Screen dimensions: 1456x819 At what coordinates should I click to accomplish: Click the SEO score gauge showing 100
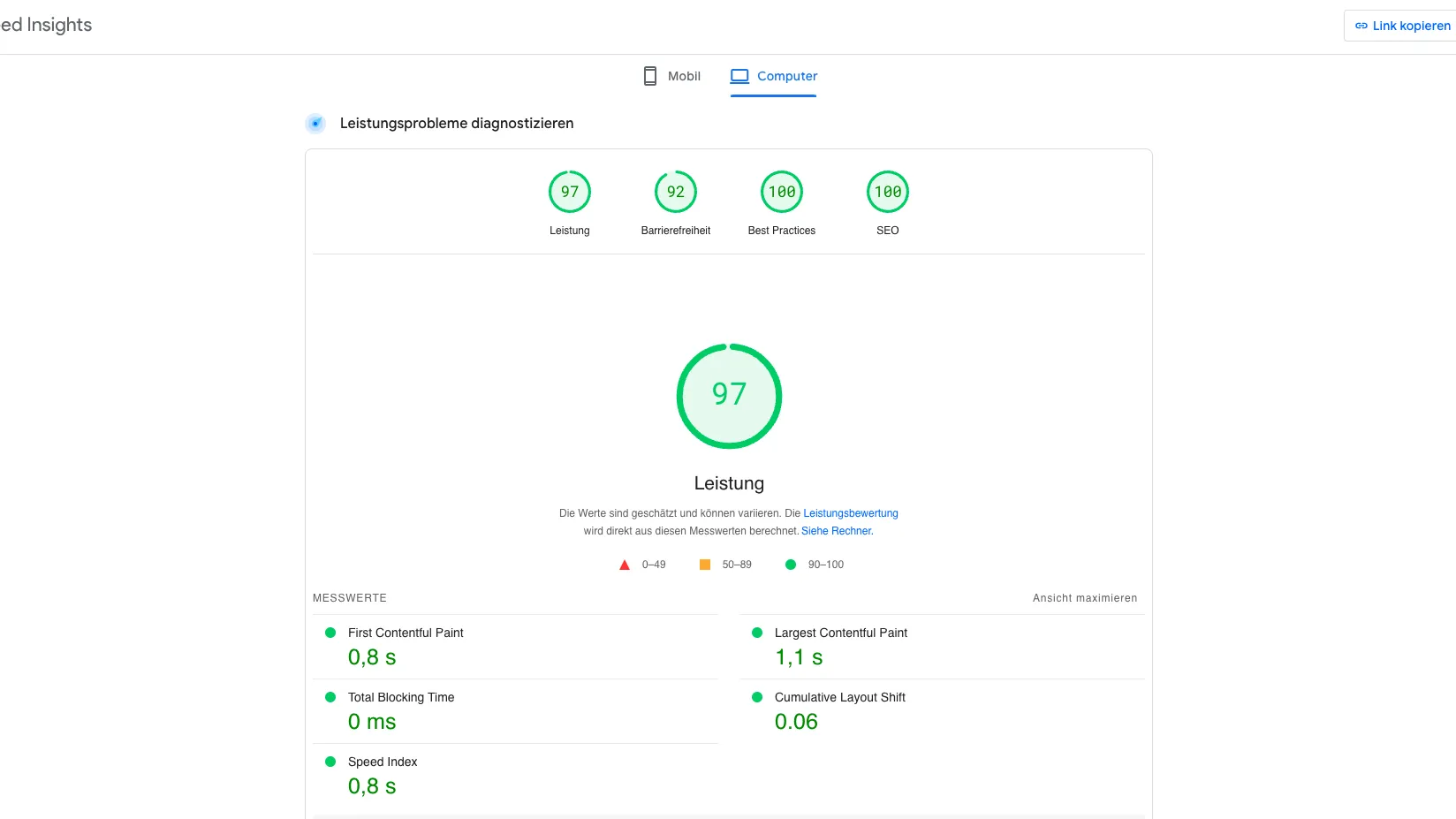click(x=887, y=191)
